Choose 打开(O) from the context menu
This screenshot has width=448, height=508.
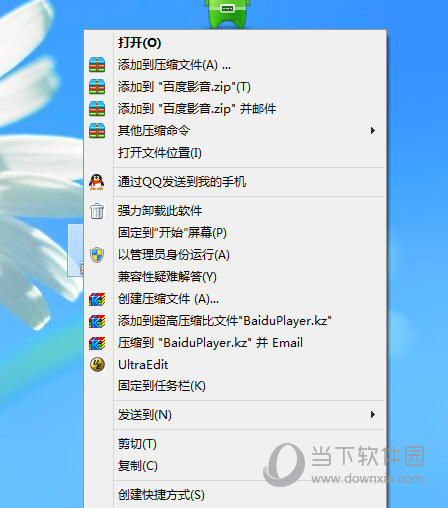235,43
